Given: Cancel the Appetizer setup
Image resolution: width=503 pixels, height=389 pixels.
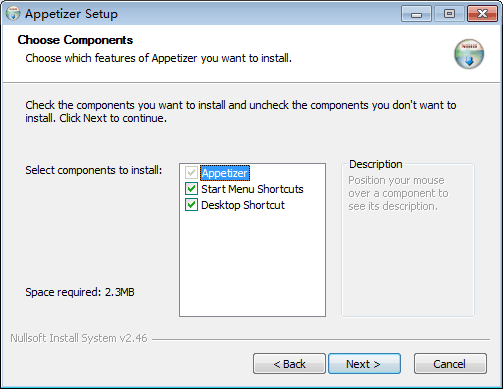Looking at the screenshot, I should 450,364.
